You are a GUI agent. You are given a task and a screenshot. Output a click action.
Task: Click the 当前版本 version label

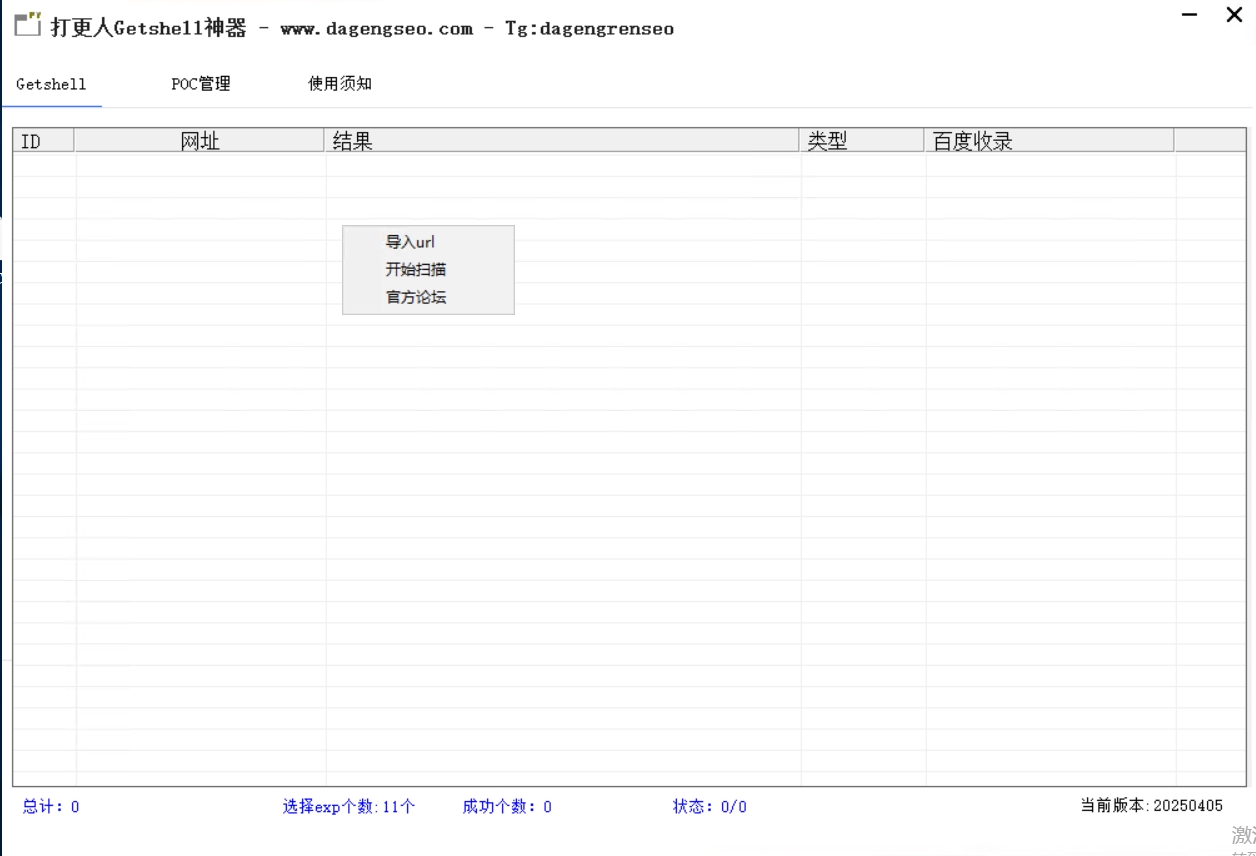click(x=1151, y=806)
